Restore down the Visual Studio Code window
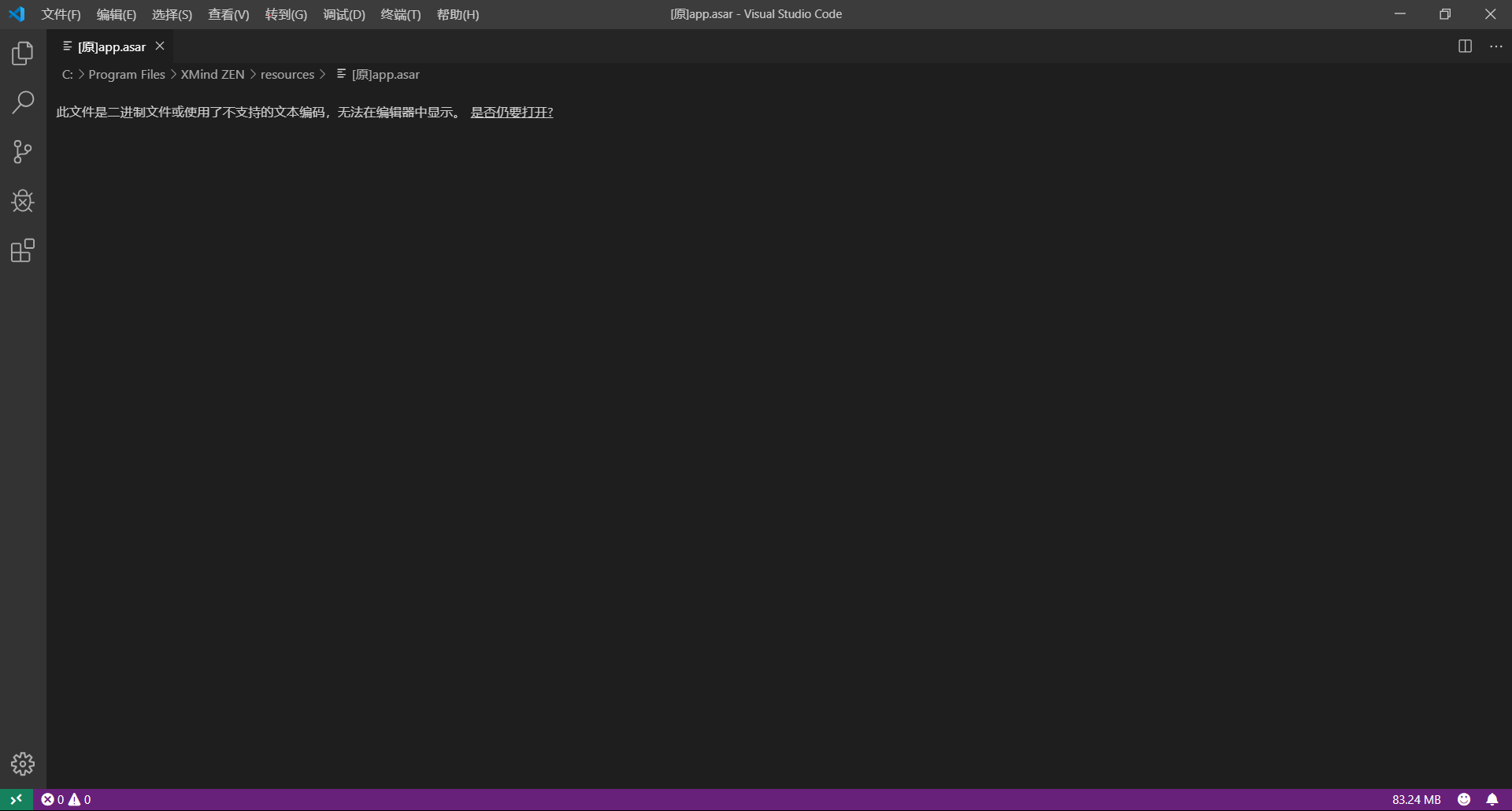 point(1445,14)
